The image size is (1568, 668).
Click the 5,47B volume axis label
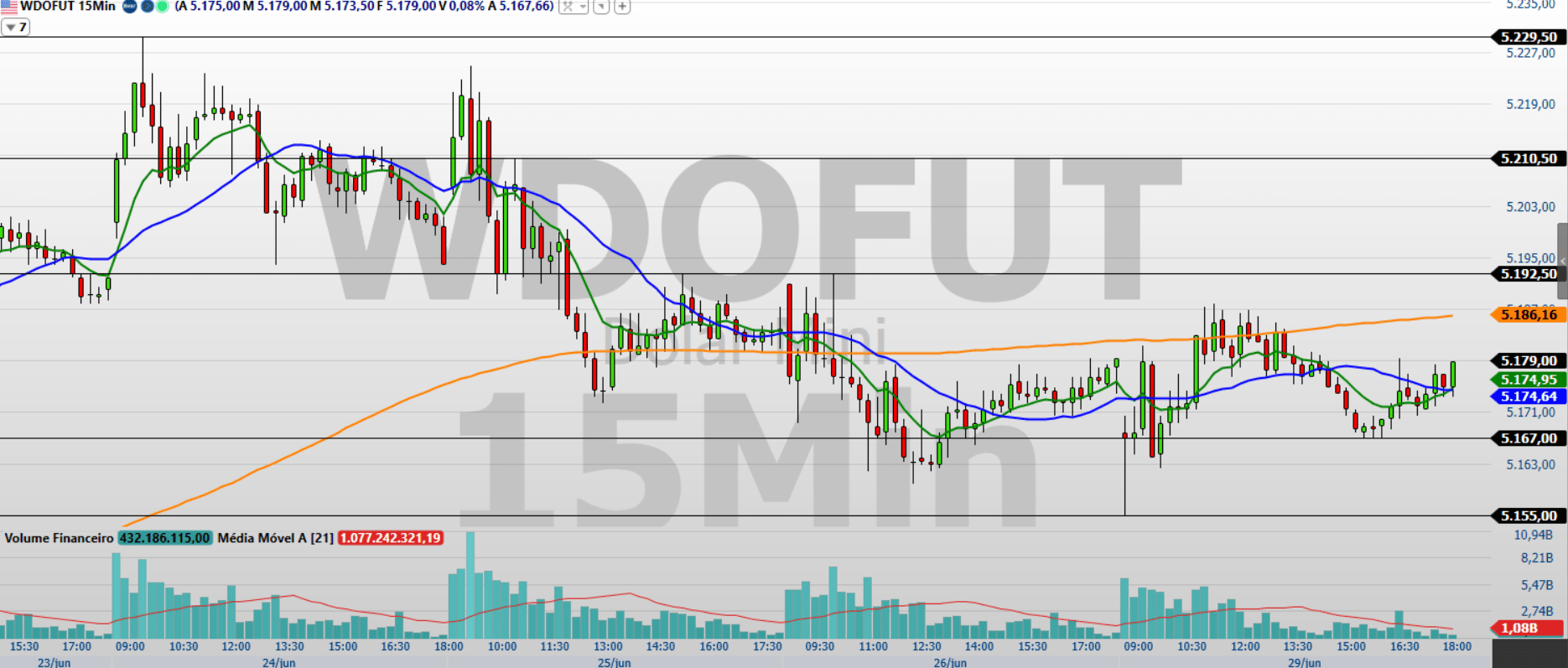(x=1537, y=585)
